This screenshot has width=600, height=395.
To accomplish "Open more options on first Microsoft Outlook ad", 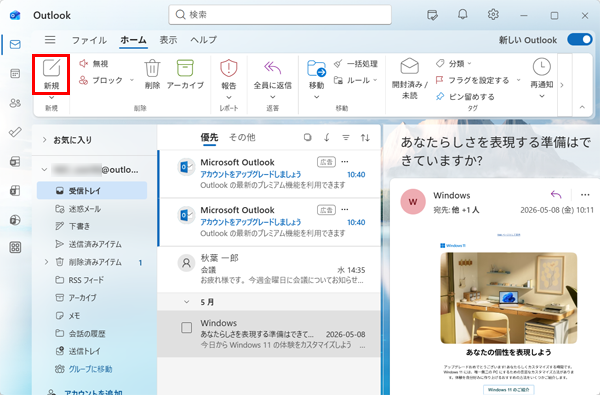I will click(x=345, y=162).
